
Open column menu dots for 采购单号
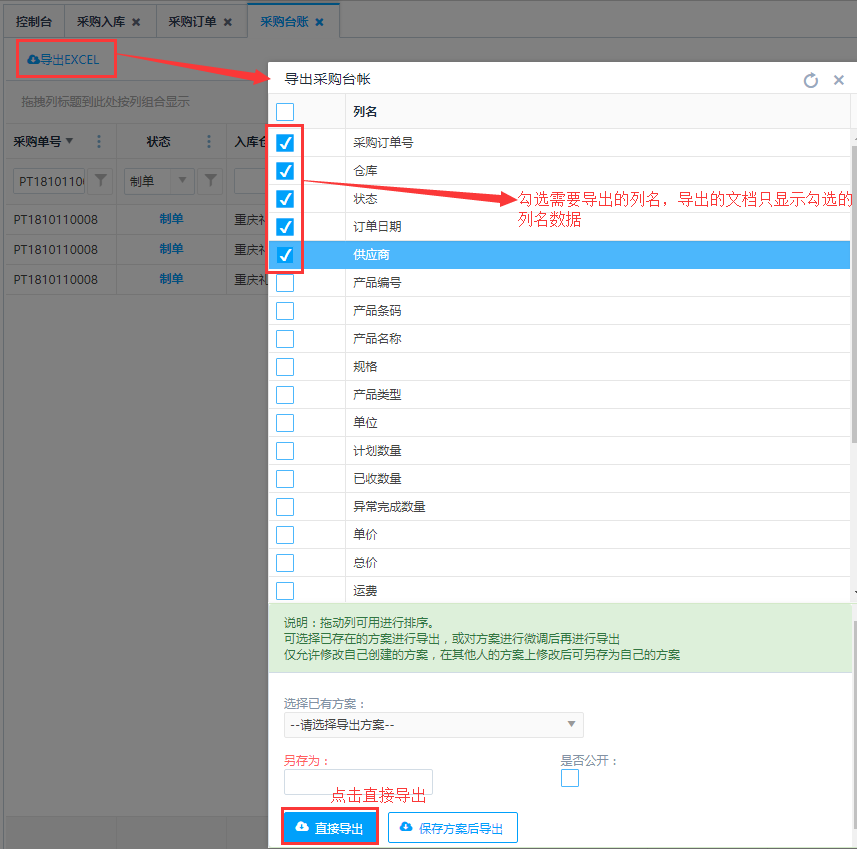click(x=98, y=142)
